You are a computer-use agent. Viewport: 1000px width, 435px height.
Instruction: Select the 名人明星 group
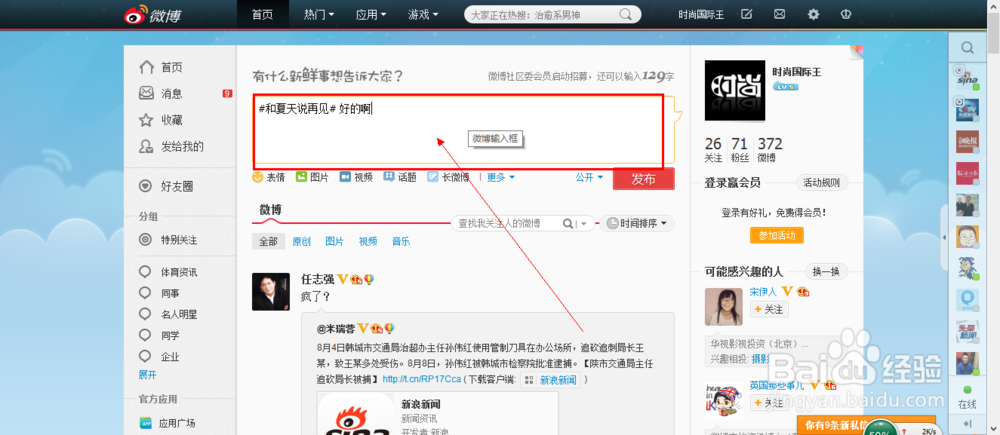tap(168, 314)
